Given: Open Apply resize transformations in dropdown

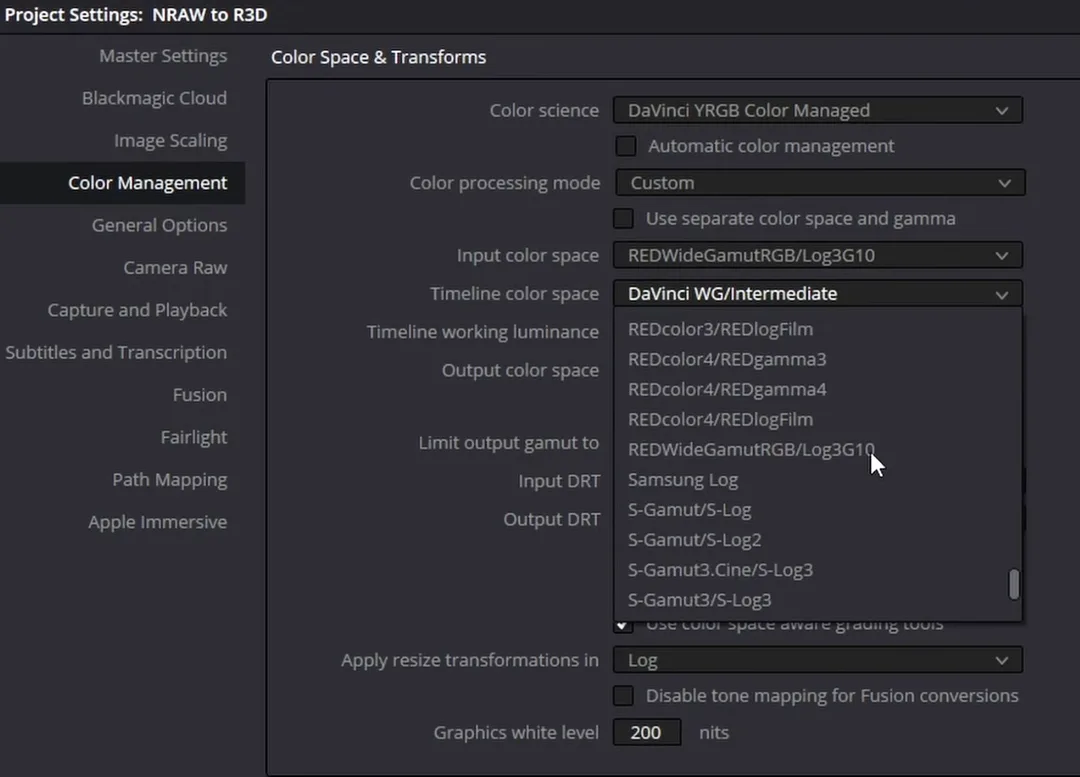Looking at the screenshot, I should click(x=818, y=661).
